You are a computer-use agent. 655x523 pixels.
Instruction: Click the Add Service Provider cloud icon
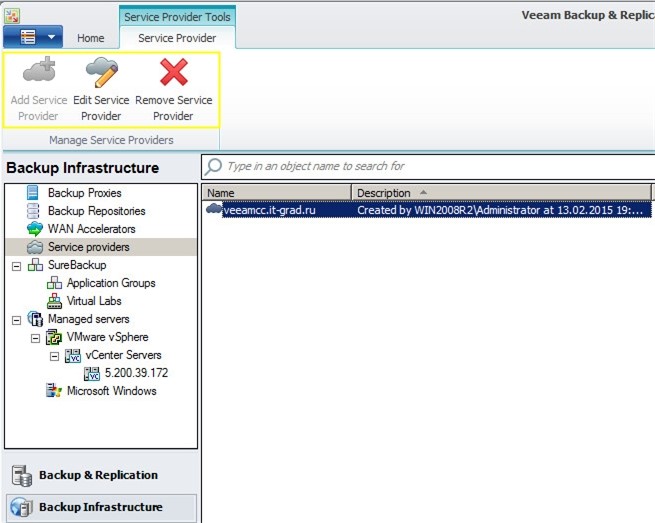(x=39, y=73)
